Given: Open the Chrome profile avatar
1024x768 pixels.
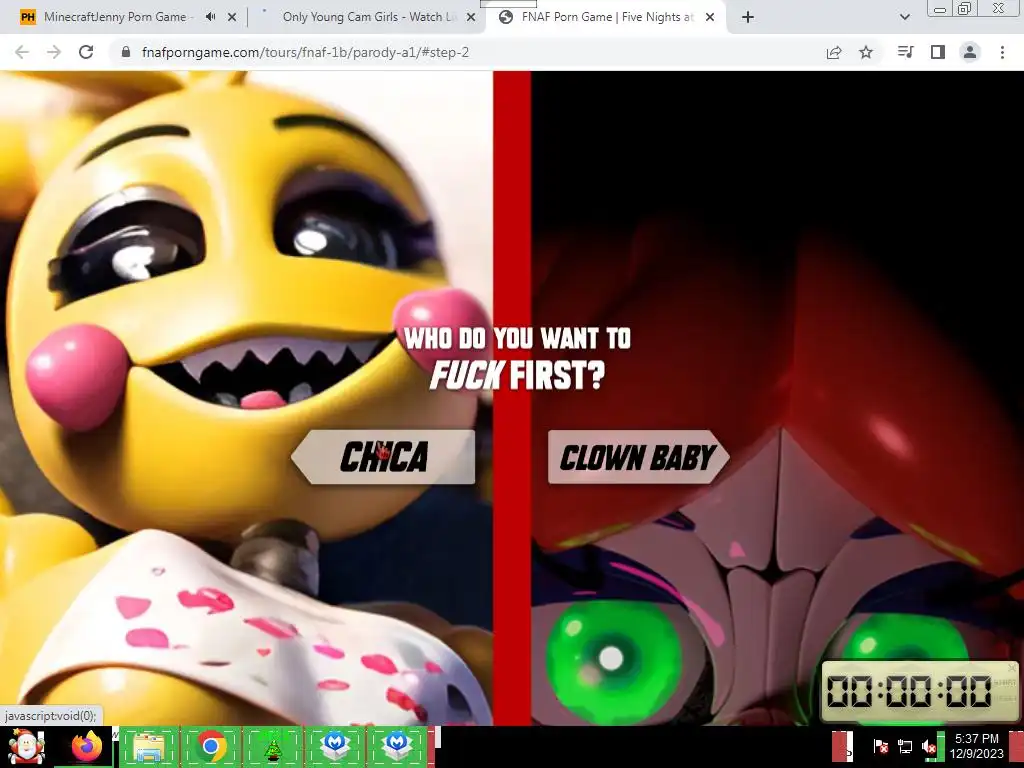Looking at the screenshot, I should pos(970,52).
